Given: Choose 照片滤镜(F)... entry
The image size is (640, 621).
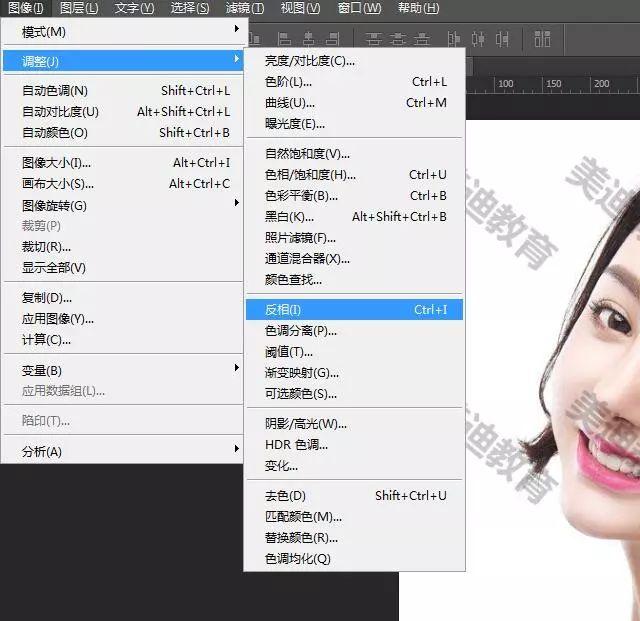Looking at the screenshot, I should (x=354, y=238).
